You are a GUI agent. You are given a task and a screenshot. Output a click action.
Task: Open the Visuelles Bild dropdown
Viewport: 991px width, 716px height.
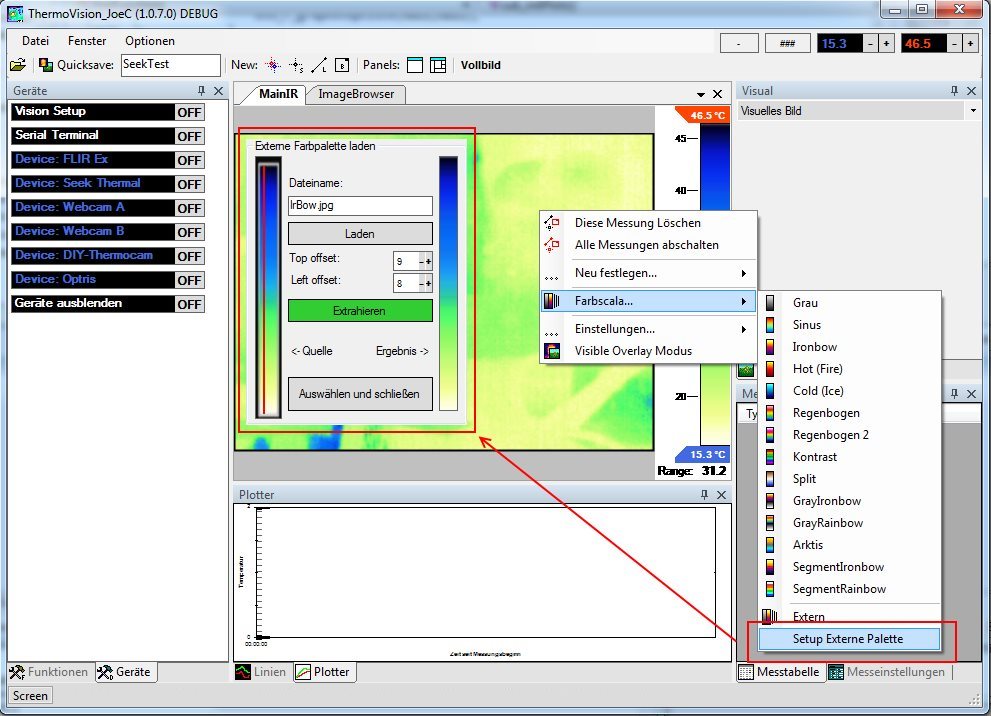coord(973,111)
